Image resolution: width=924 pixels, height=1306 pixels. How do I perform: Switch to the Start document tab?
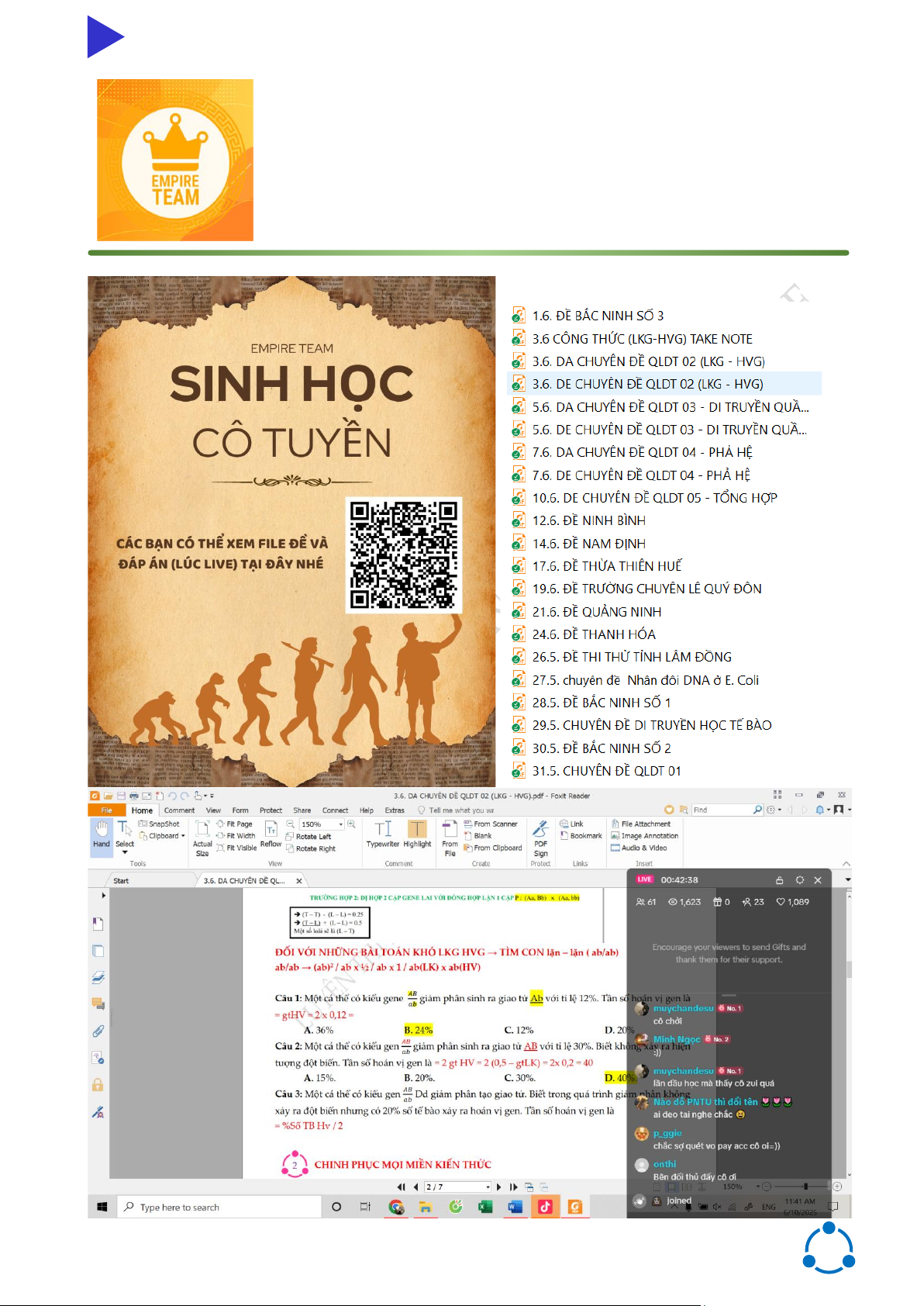pos(122,881)
